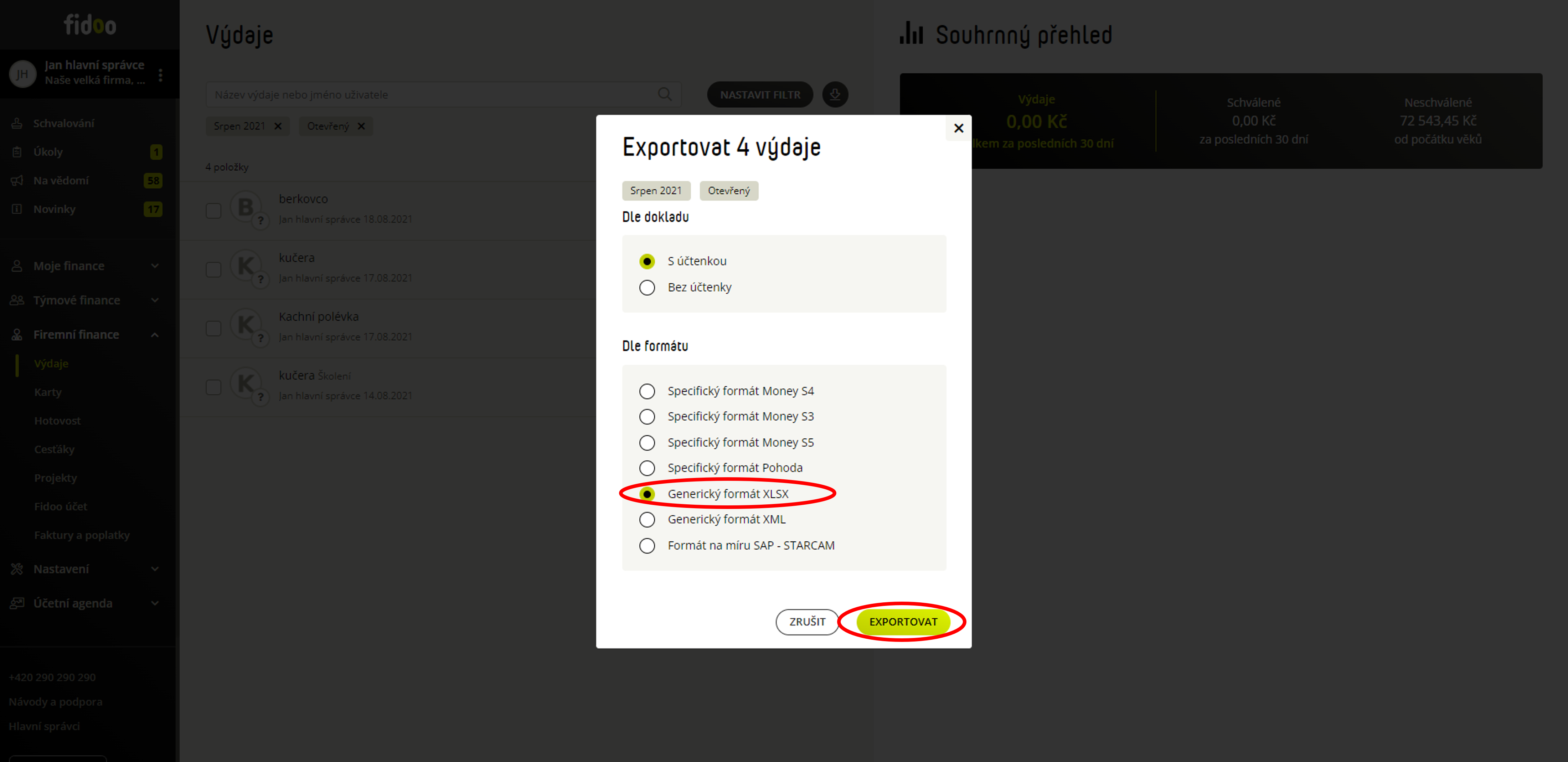
Task: Click the berkovco B avatar
Action: tap(246, 207)
